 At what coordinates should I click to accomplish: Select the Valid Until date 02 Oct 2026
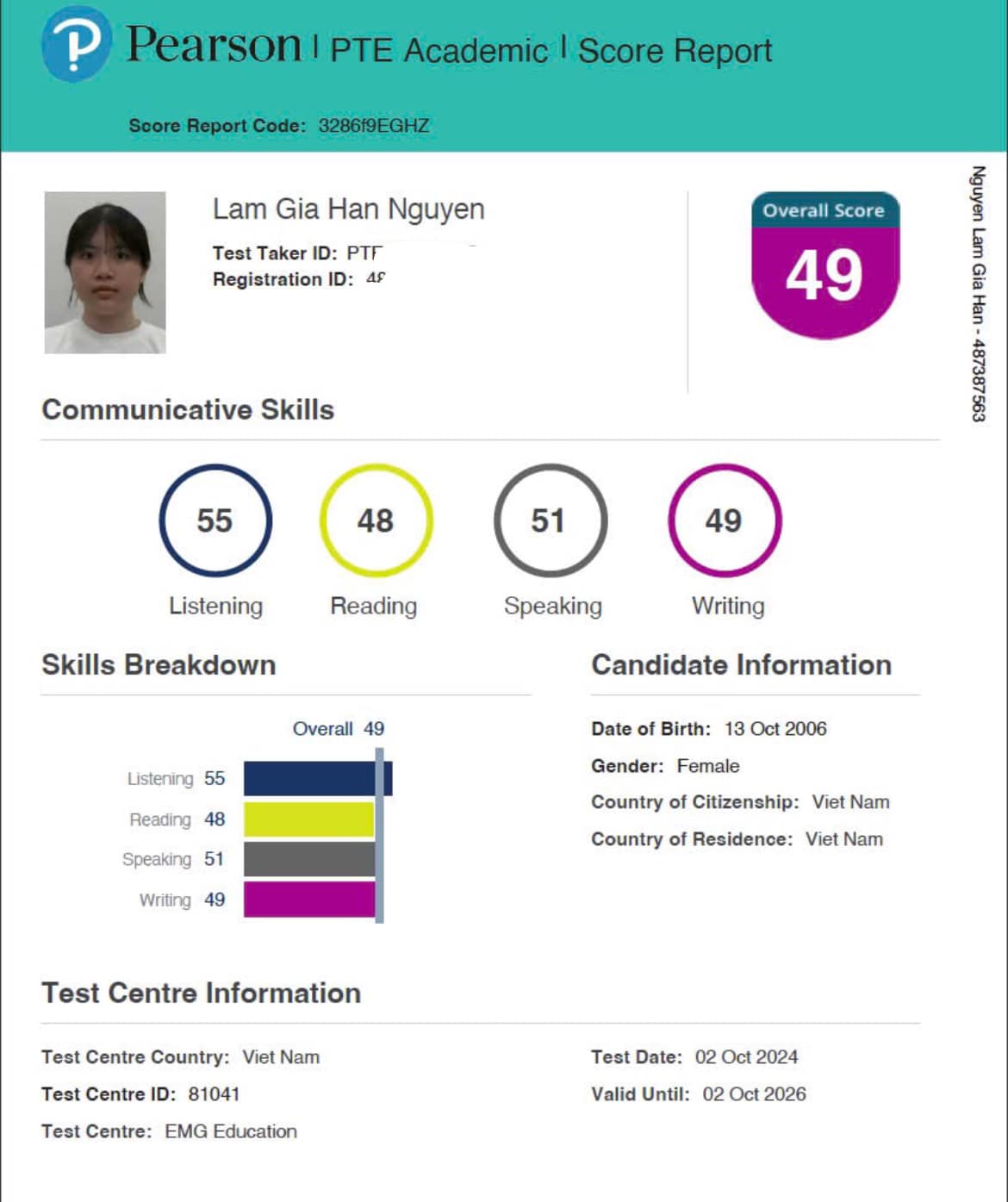pos(755,1094)
